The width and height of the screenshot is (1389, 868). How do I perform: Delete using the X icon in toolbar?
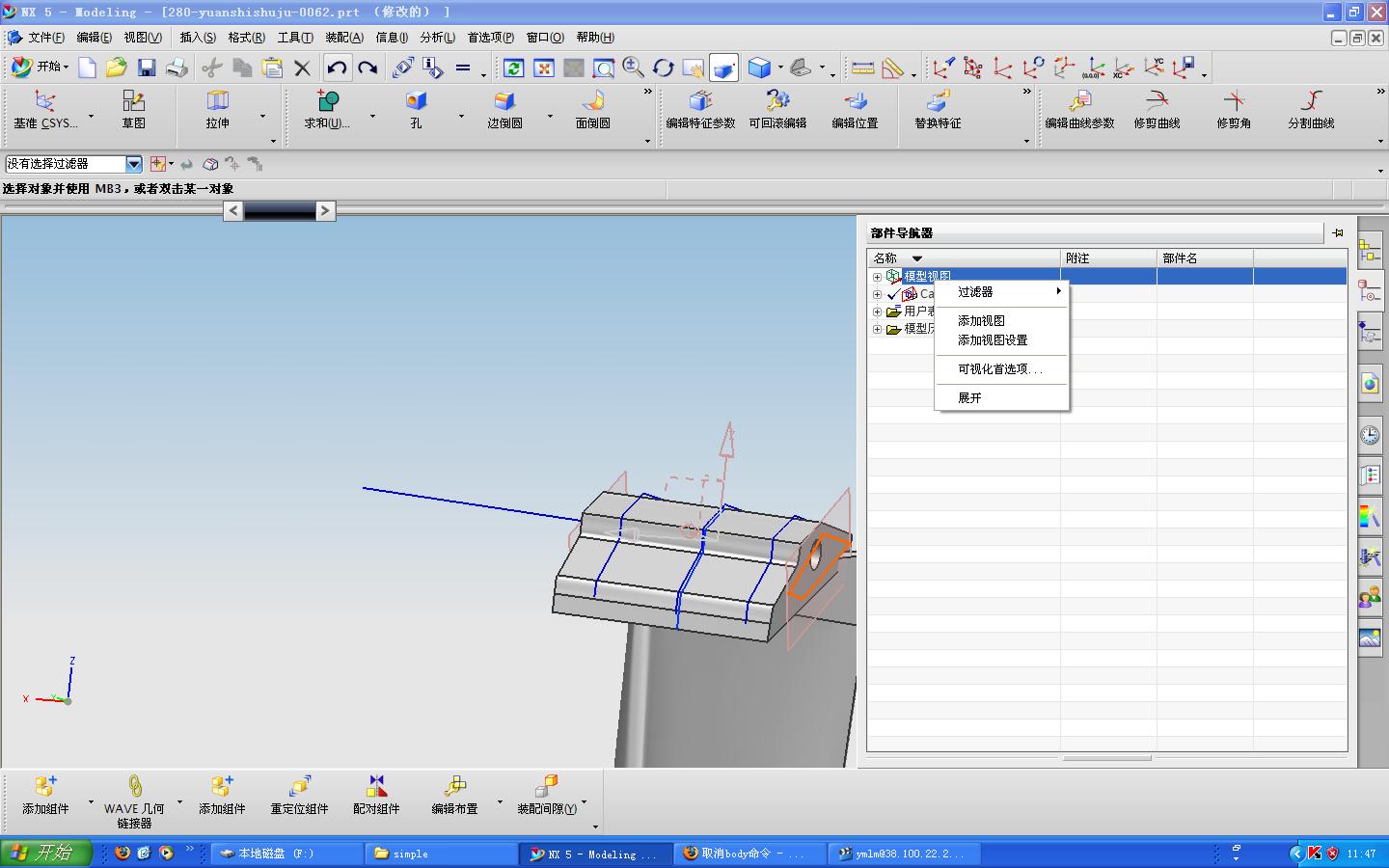pyautogui.click(x=302, y=68)
